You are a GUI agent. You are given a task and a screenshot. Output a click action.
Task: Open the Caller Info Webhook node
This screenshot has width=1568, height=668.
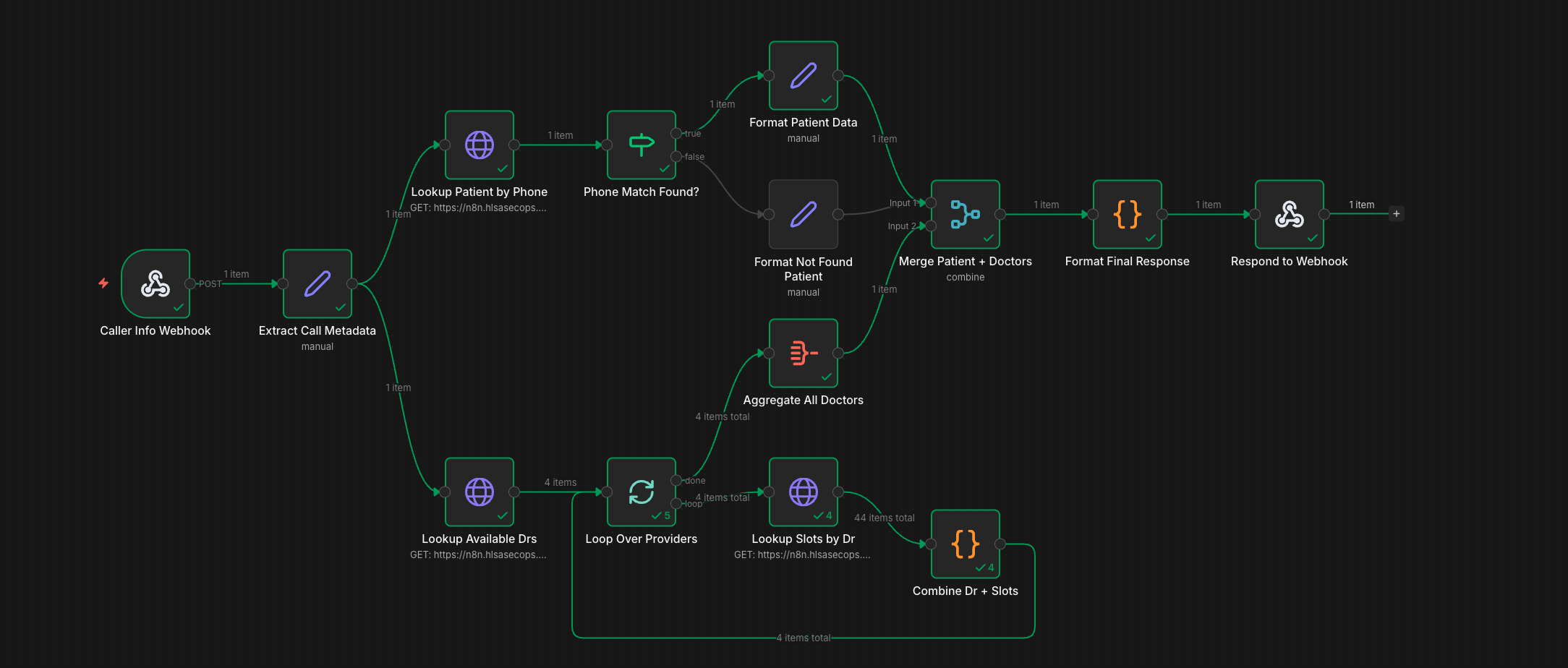pyautogui.click(x=155, y=284)
